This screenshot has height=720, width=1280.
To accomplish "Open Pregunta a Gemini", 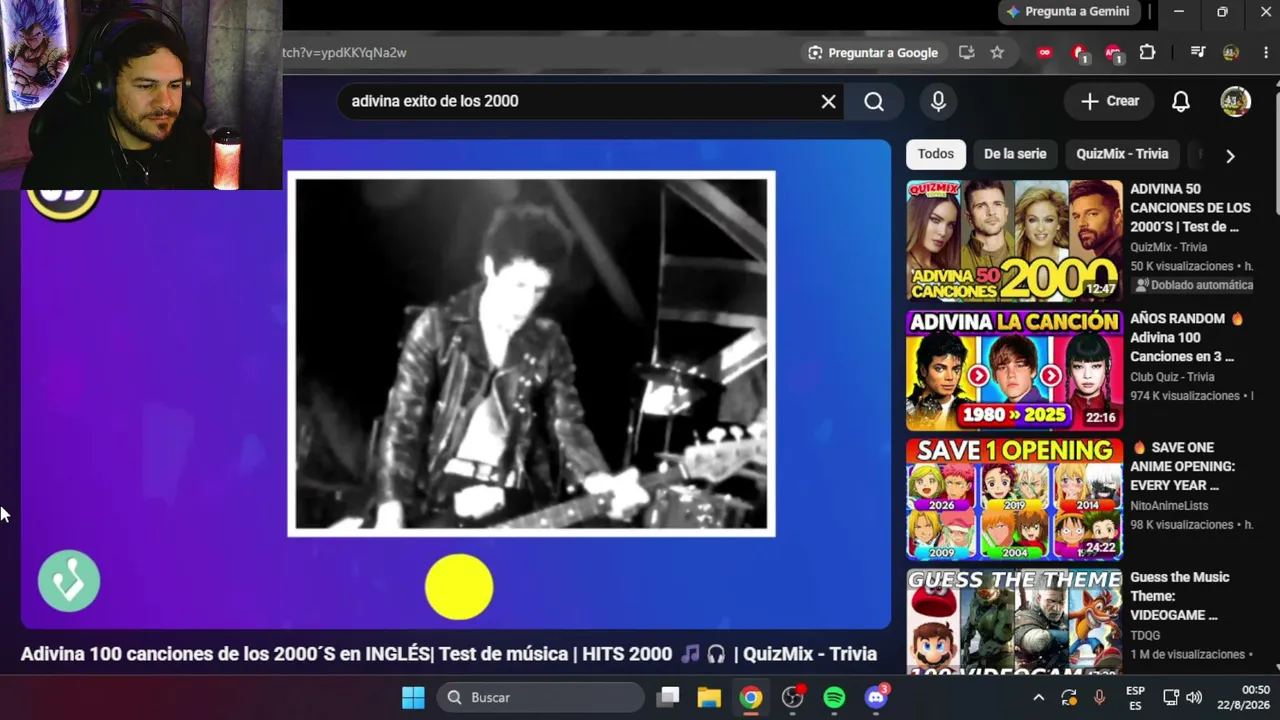I will tap(1067, 12).
